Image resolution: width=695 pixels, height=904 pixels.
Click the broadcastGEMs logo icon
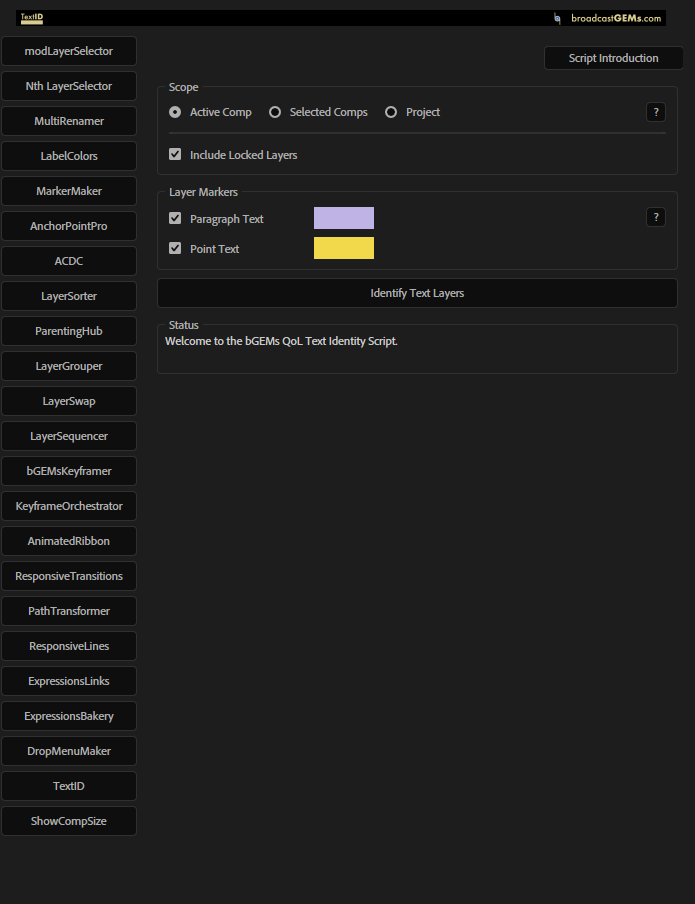(557, 18)
